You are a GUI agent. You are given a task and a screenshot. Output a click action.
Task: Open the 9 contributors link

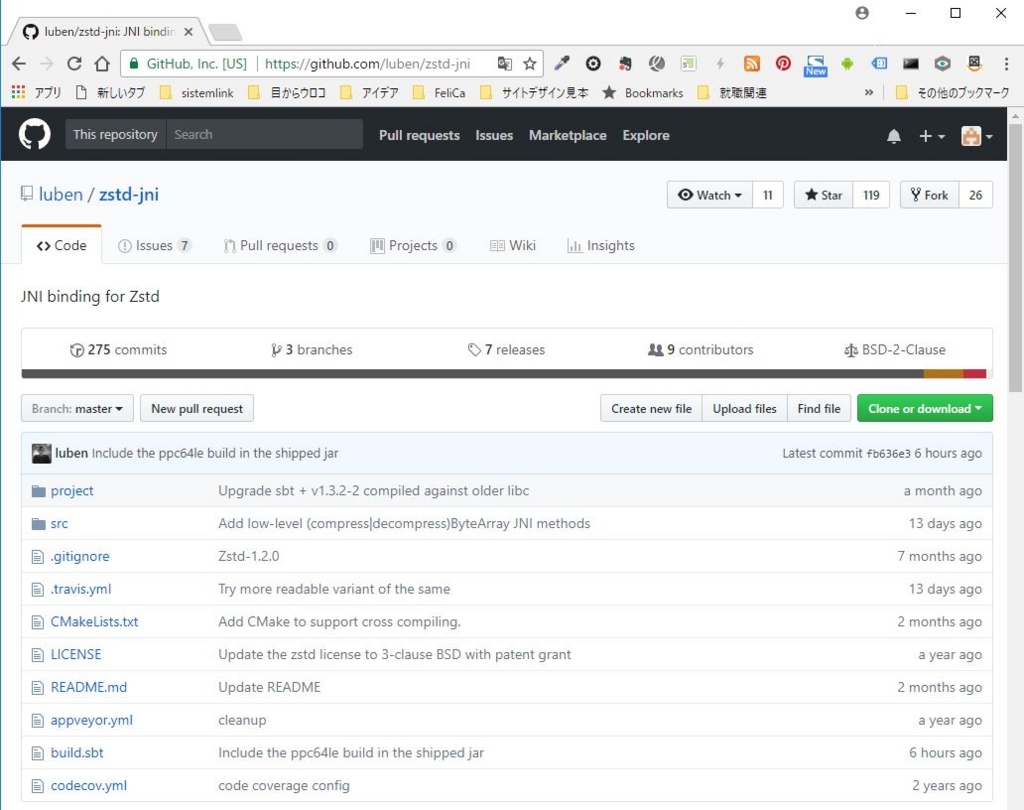(x=700, y=350)
